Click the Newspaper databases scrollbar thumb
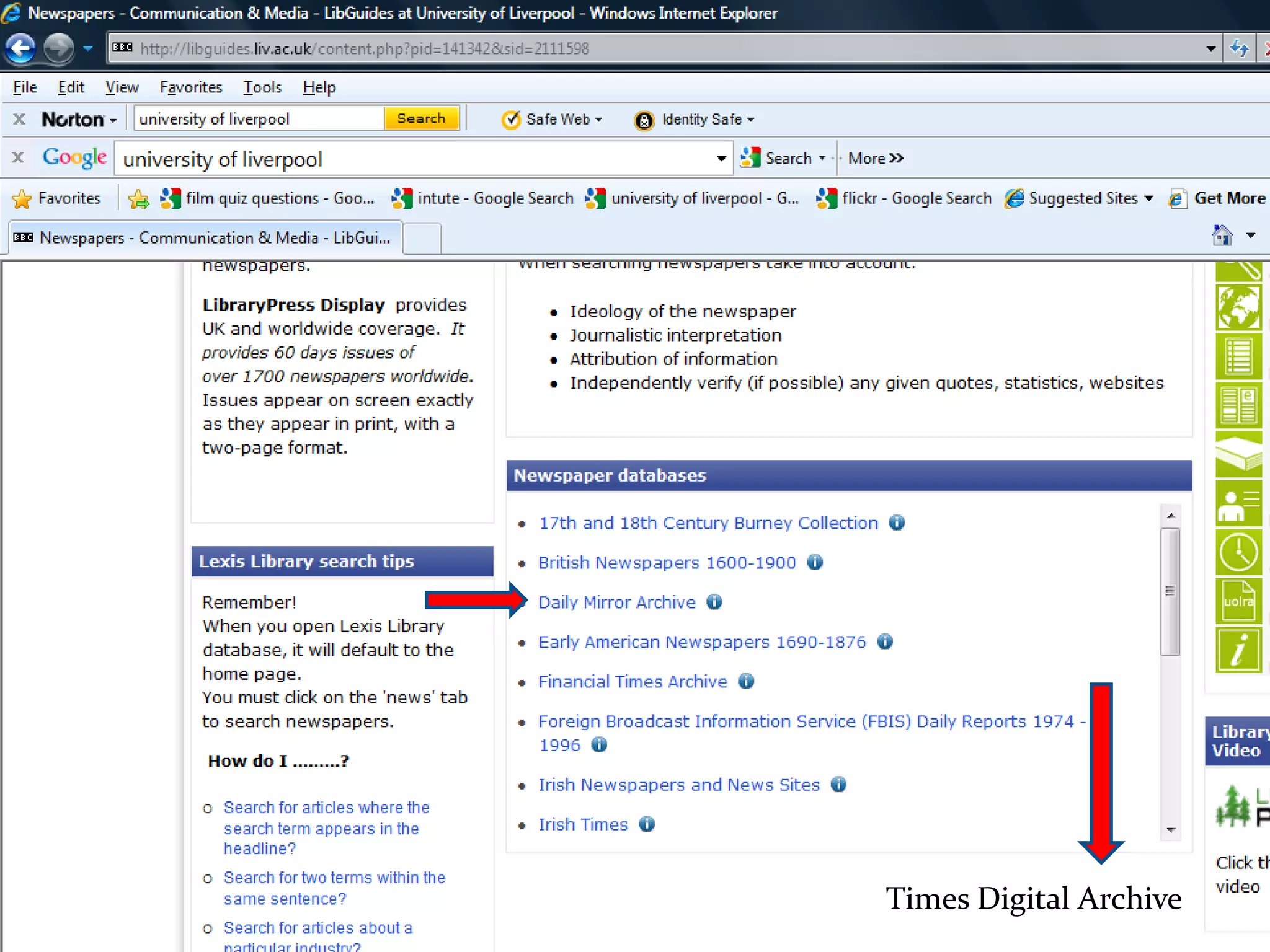 click(1170, 591)
